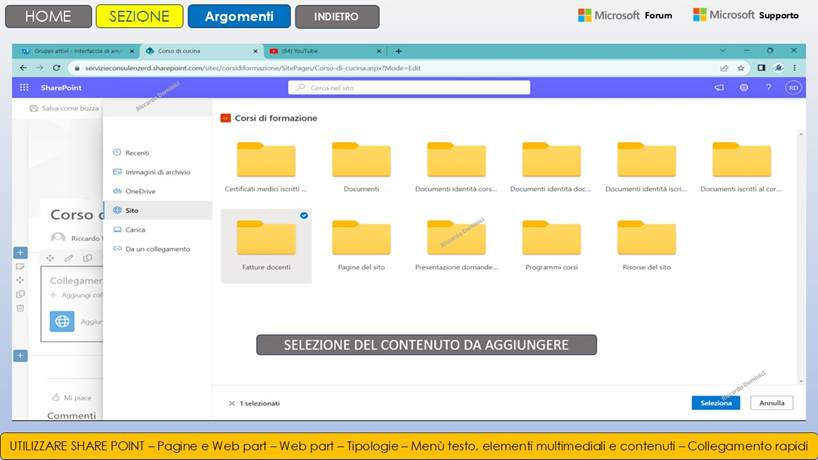The height and width of the screenshot is (460, 818).
Task: Open the Microsoft Forum link
Action: [x=625, y=15]
